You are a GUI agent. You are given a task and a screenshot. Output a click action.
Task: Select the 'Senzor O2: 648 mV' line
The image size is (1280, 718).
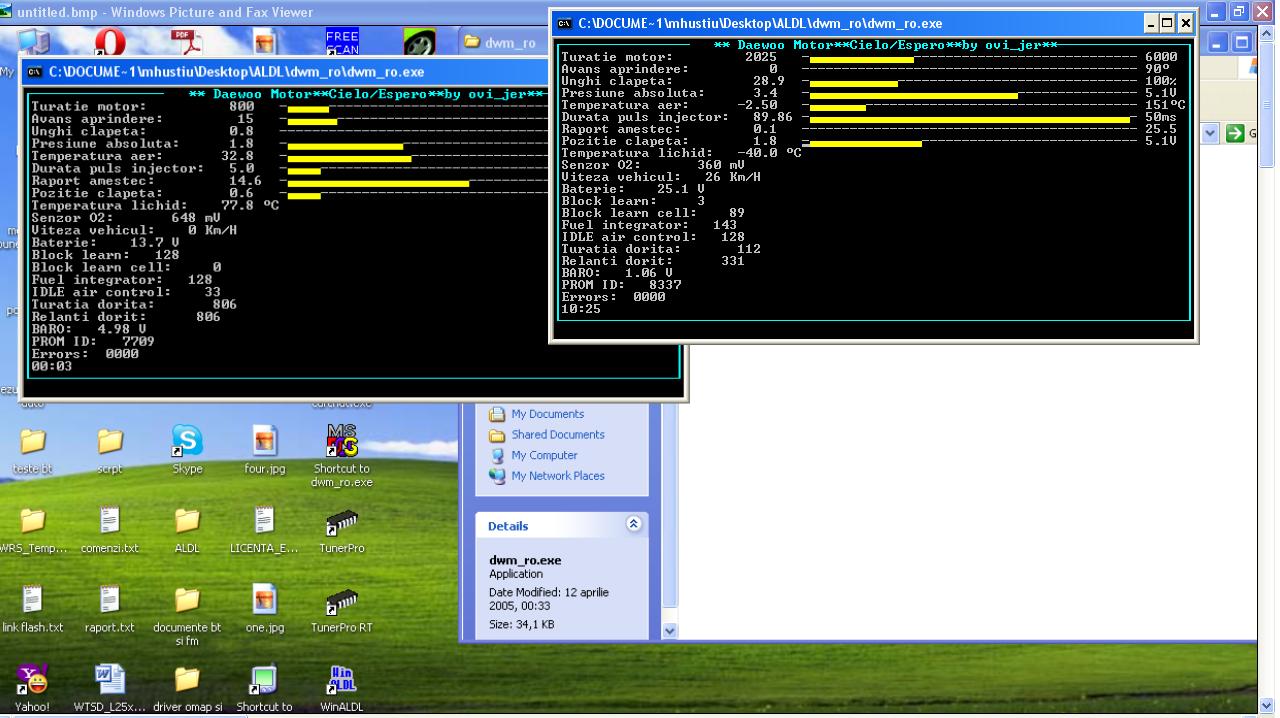pos(126,218)
